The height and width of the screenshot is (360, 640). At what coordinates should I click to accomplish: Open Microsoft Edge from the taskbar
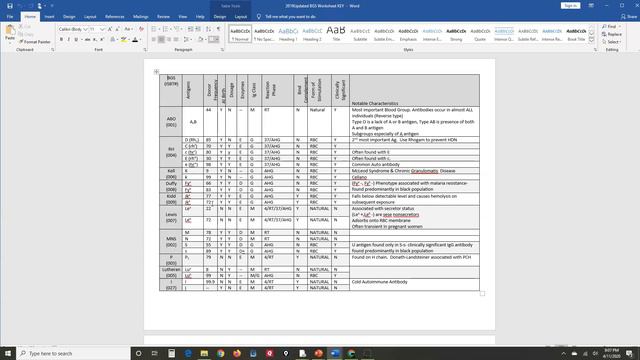pos(188,353)
